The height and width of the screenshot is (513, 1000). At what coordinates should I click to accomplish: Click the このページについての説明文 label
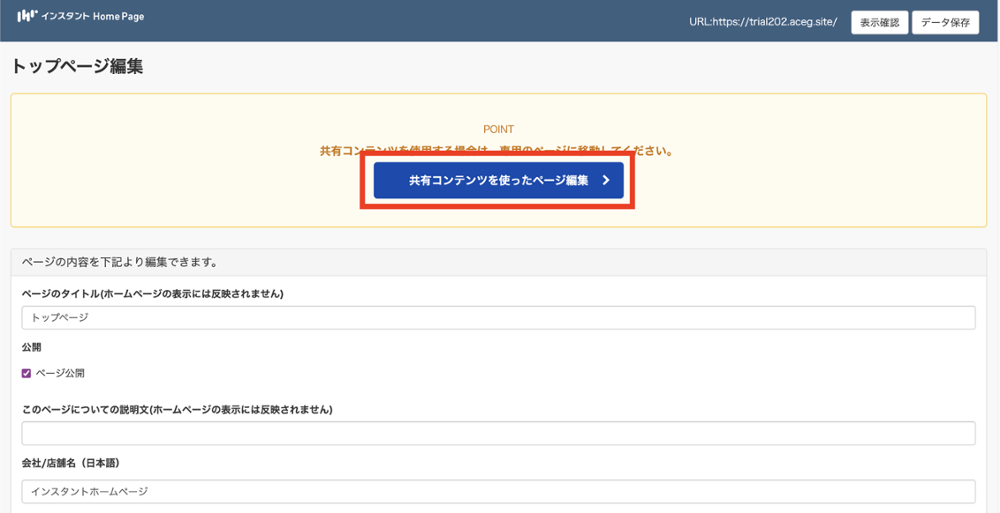176,410
